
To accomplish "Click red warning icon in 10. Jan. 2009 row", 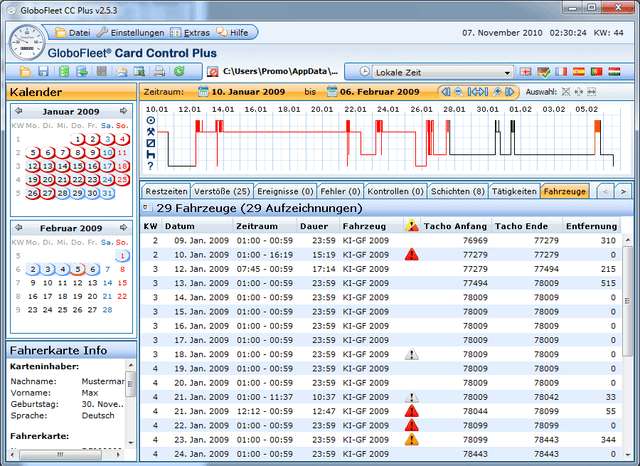I will pos(411,255).
